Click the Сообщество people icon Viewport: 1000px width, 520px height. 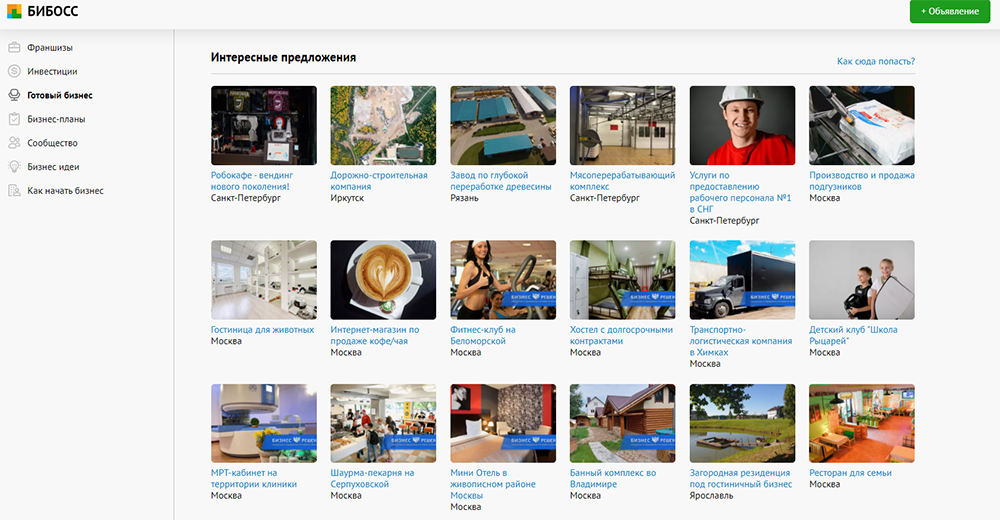pyautogui.click(x=14, y=143)
